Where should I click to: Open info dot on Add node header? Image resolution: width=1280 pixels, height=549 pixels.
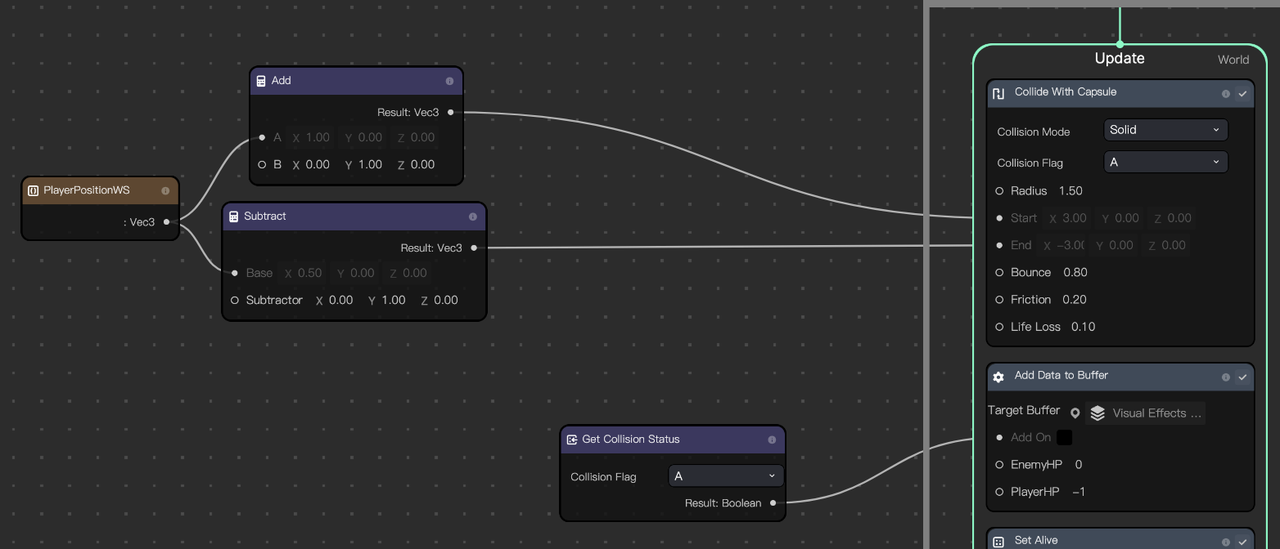449,81
